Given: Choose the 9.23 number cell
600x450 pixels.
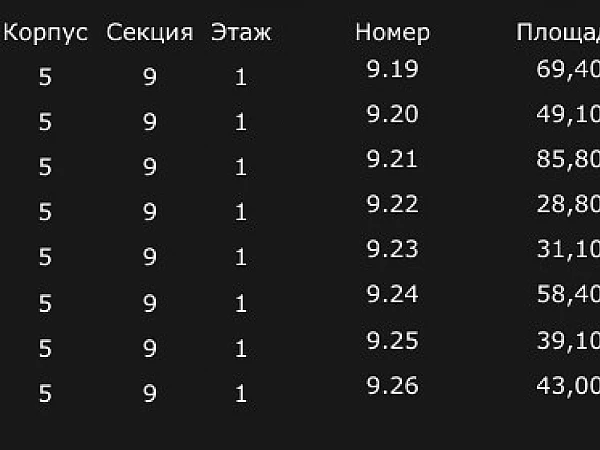Looking at the screenshot, I should pyautogui.click(x=392, y=249).
